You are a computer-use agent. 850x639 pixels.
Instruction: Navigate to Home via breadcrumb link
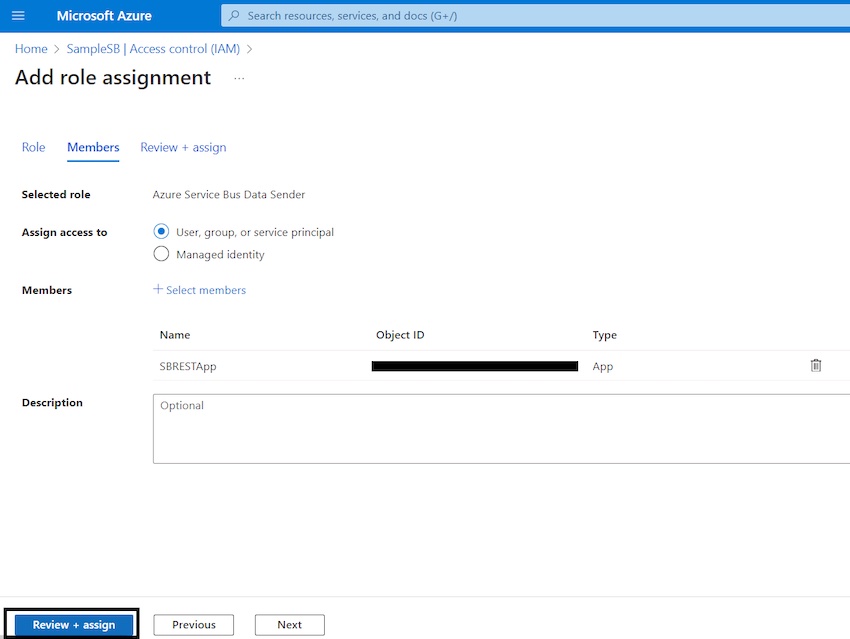(30, 48)
